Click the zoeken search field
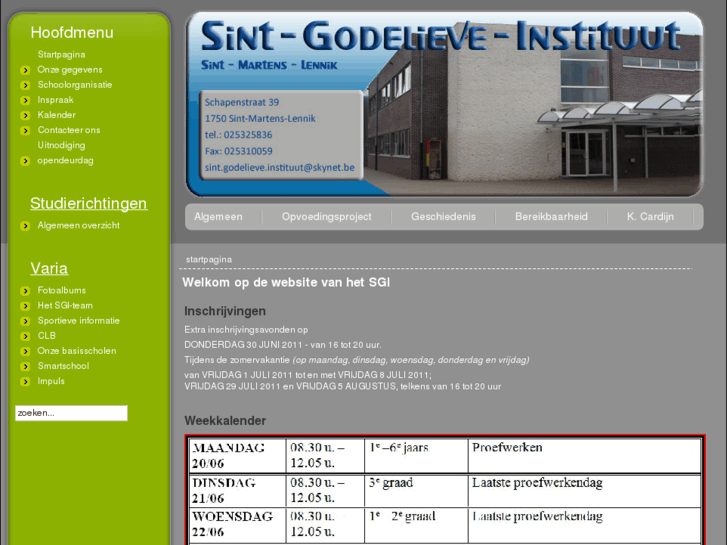 click(x=71, y=413)
